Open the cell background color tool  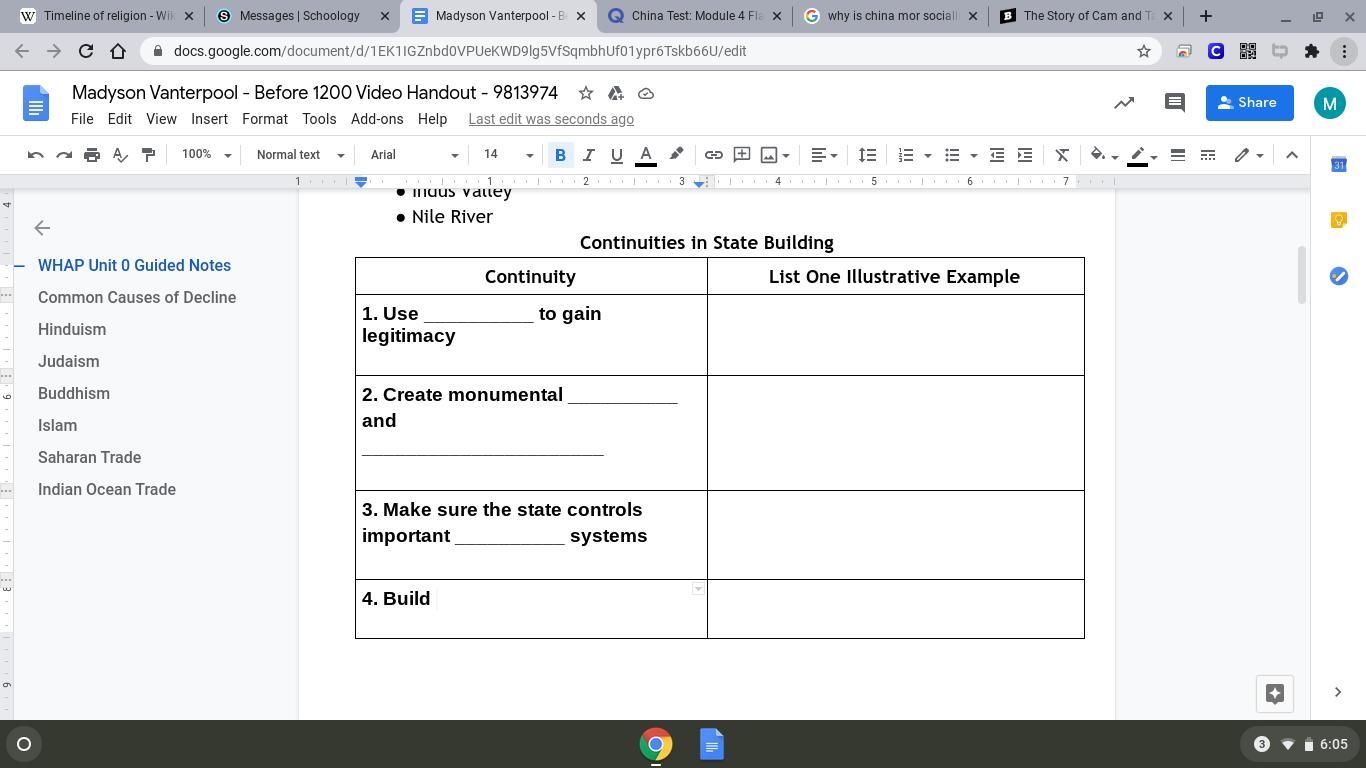click(1103, 155)
